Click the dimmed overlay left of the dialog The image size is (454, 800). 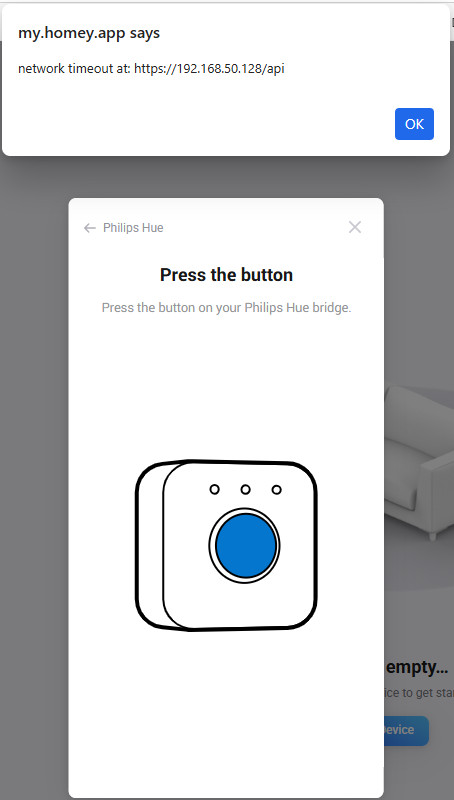click(34, 459)
